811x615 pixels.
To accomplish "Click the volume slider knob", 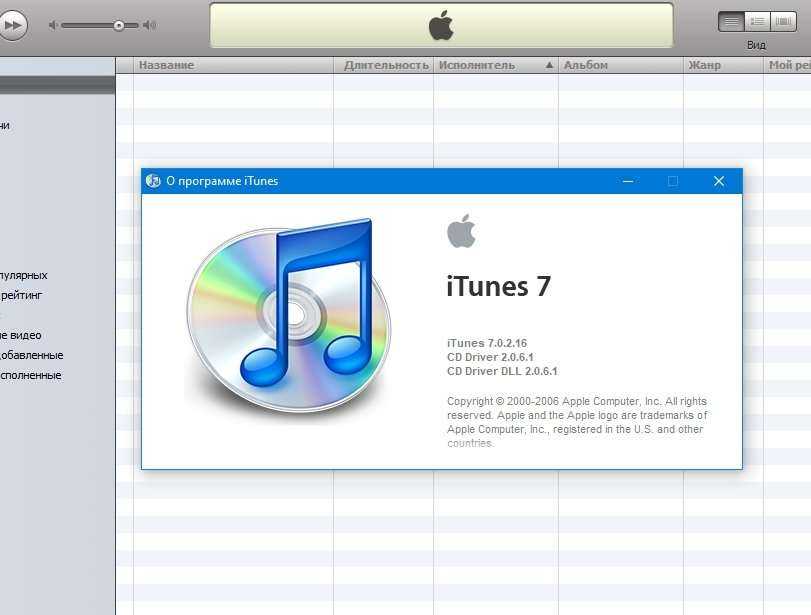I will pos(118,25).
